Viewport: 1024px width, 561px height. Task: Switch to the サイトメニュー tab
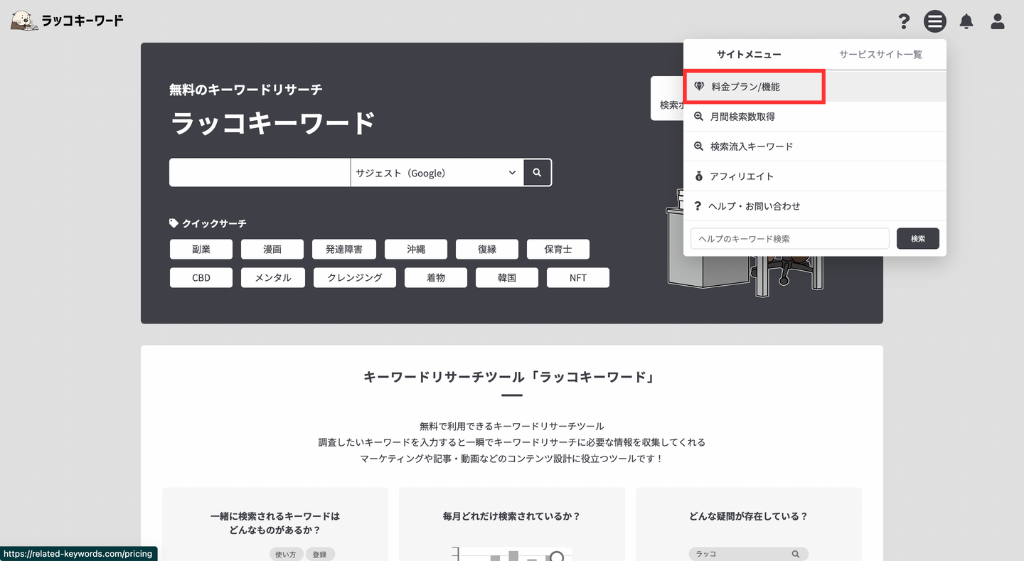(x=748, y=54)
